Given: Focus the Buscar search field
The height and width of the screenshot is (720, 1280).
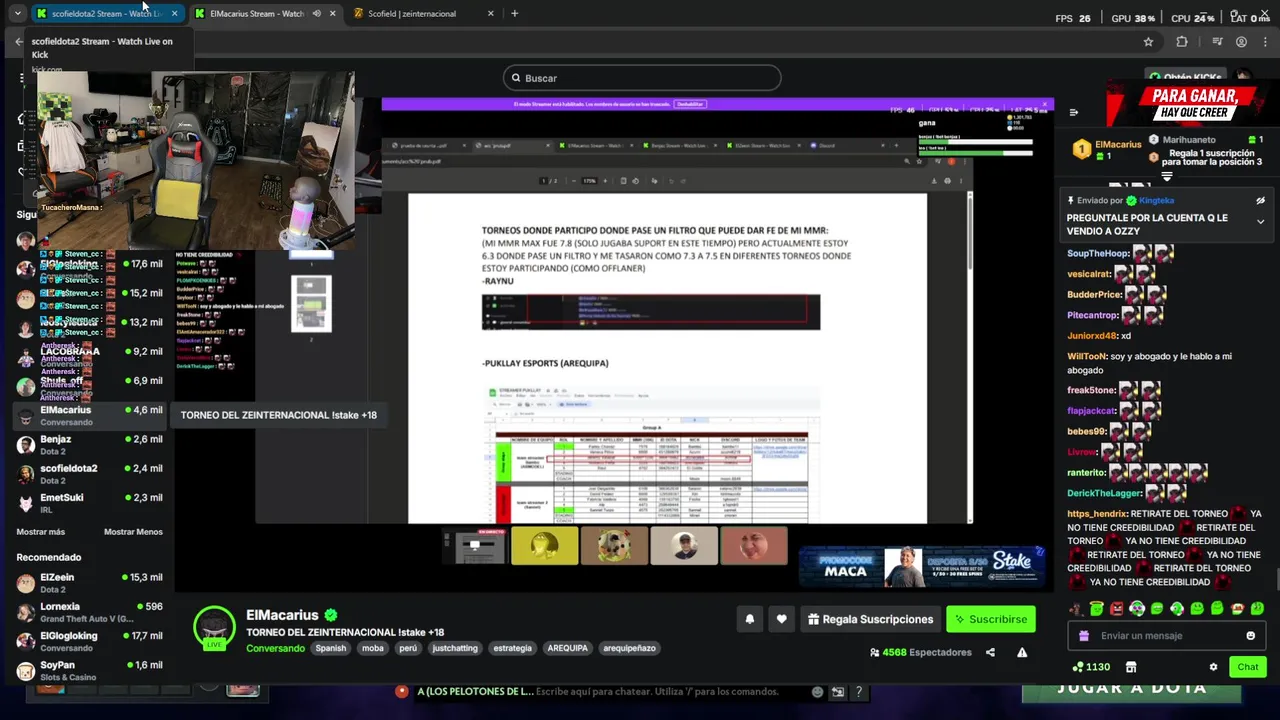Looking at the screenshot, I should click(642, 78).
